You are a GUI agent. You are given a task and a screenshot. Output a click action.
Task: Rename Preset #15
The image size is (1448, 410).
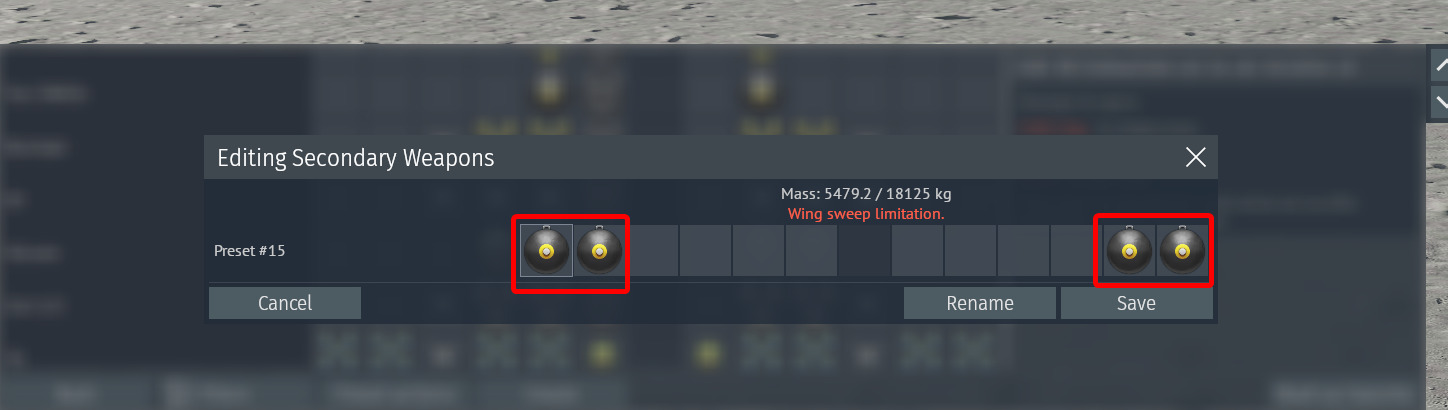tap(980, 303)
